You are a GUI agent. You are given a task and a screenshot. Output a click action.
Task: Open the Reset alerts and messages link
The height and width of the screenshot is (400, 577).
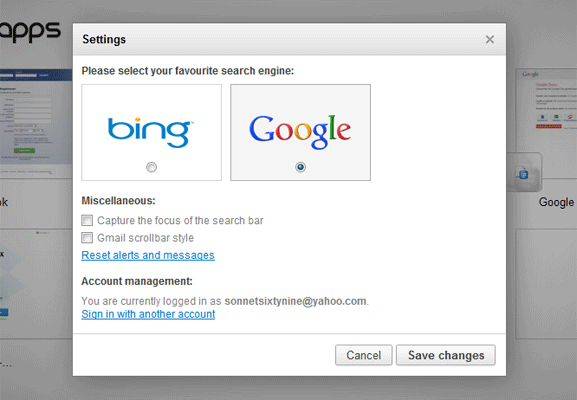148,255
